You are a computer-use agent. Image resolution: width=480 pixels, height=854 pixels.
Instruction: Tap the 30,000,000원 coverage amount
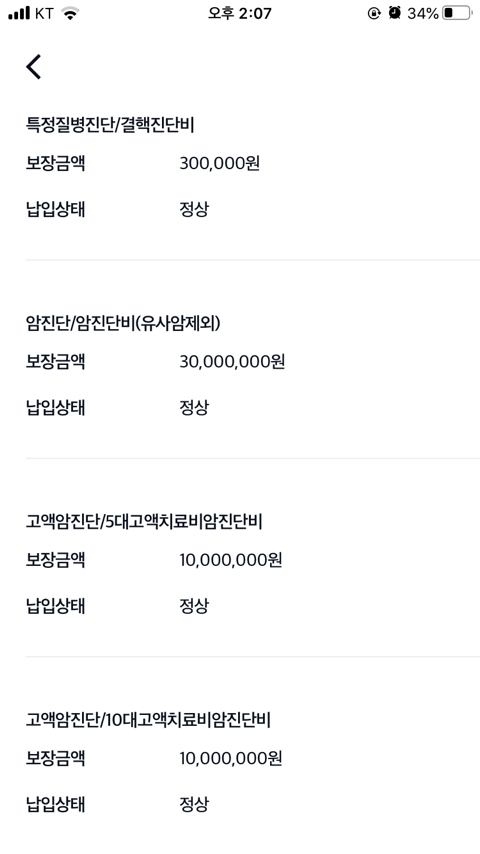click(x=232, y=362)
